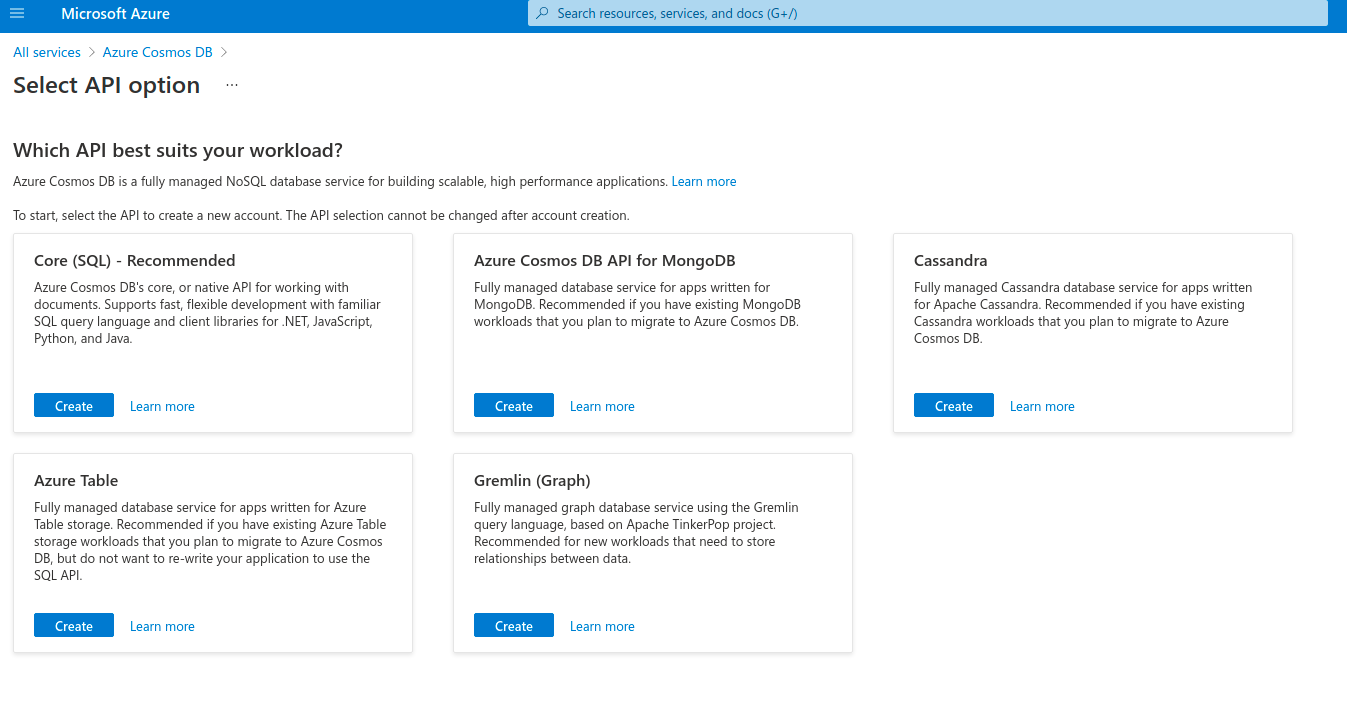
Task: Select the Core (SQL) - Recommended heading
Action: point(135,261)
